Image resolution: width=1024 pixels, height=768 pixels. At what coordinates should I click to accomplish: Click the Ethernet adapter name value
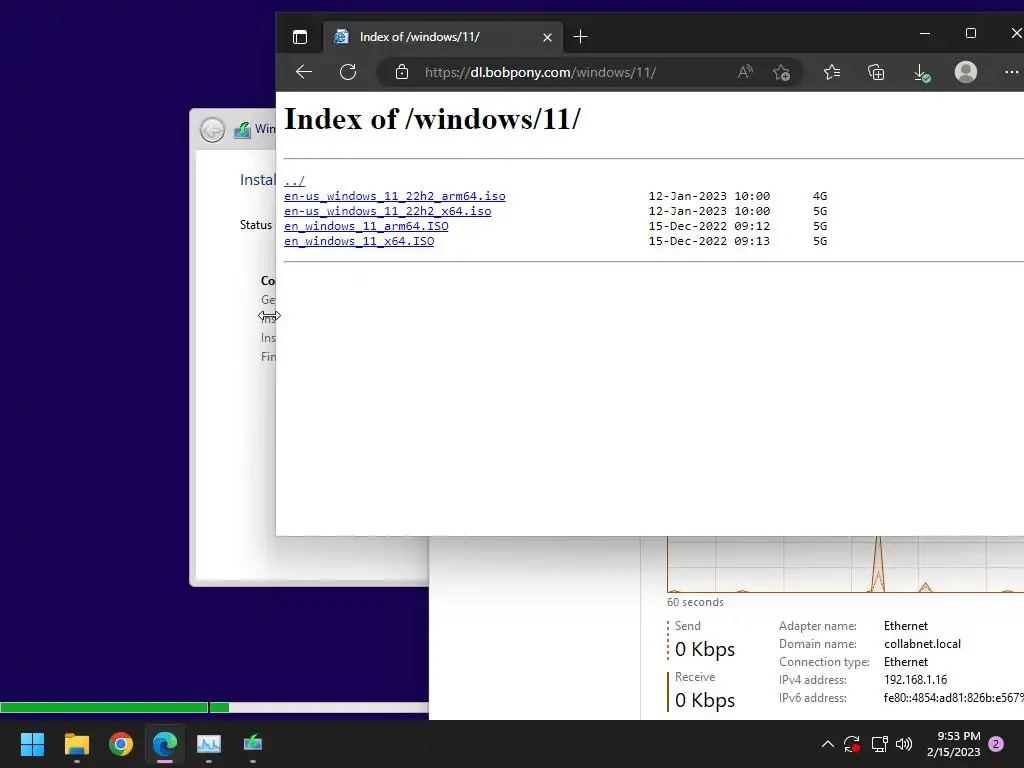[906, 626]
